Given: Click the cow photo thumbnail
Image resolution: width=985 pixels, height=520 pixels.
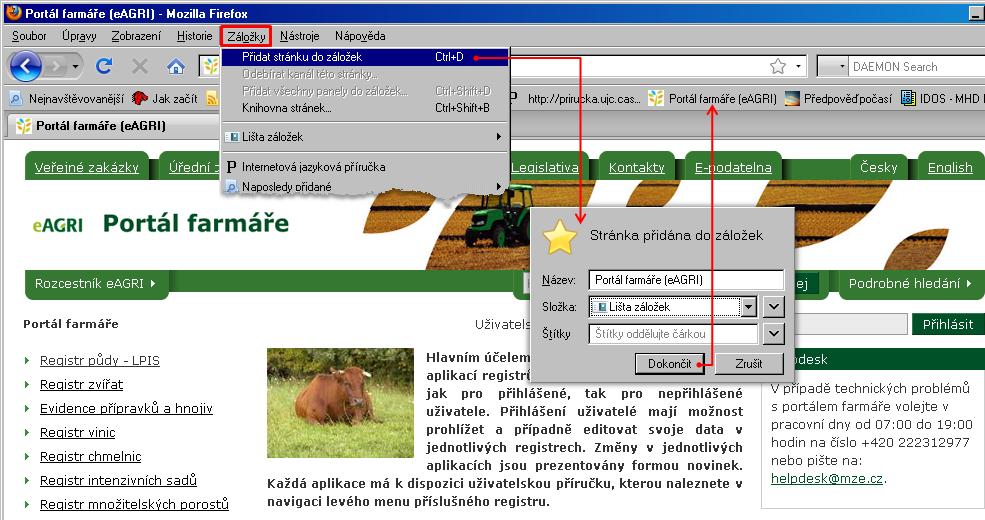Looking at the screenshot, I should (x=340, y=403).
